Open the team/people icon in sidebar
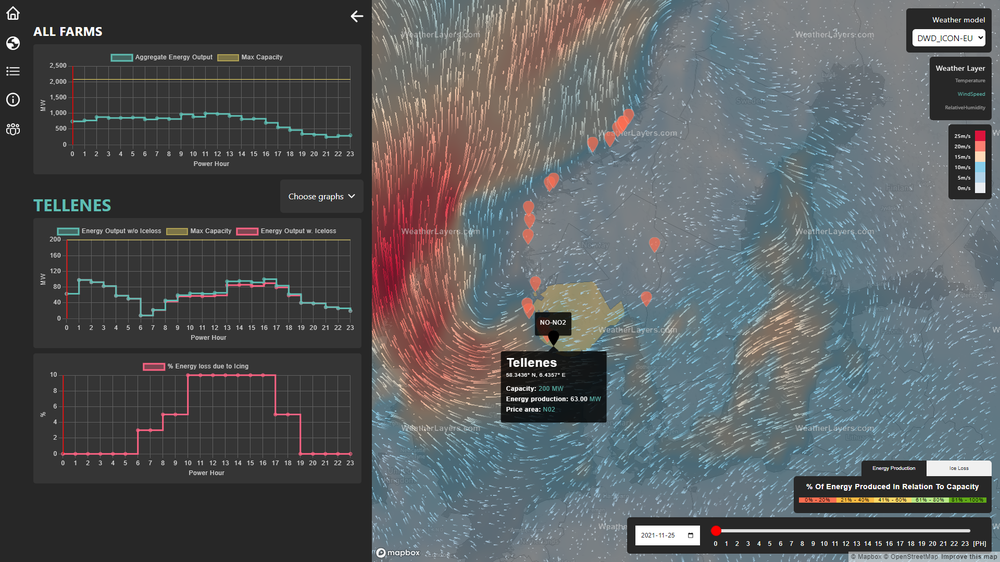 [13, 129]
